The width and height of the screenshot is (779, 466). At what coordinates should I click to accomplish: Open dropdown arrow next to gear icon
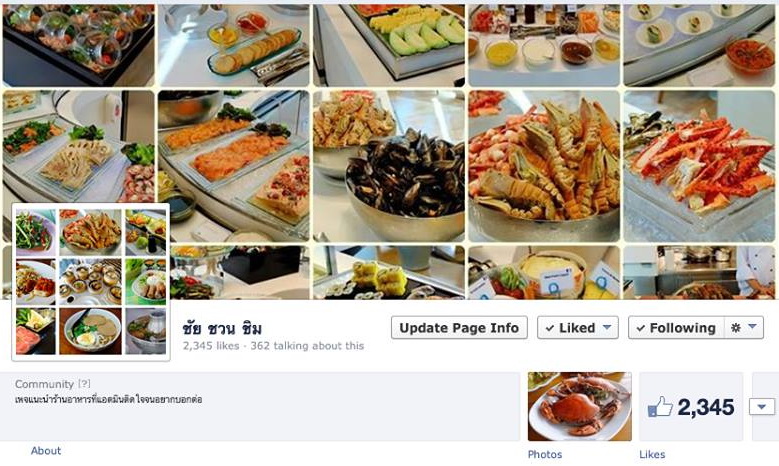pos(753,327)
